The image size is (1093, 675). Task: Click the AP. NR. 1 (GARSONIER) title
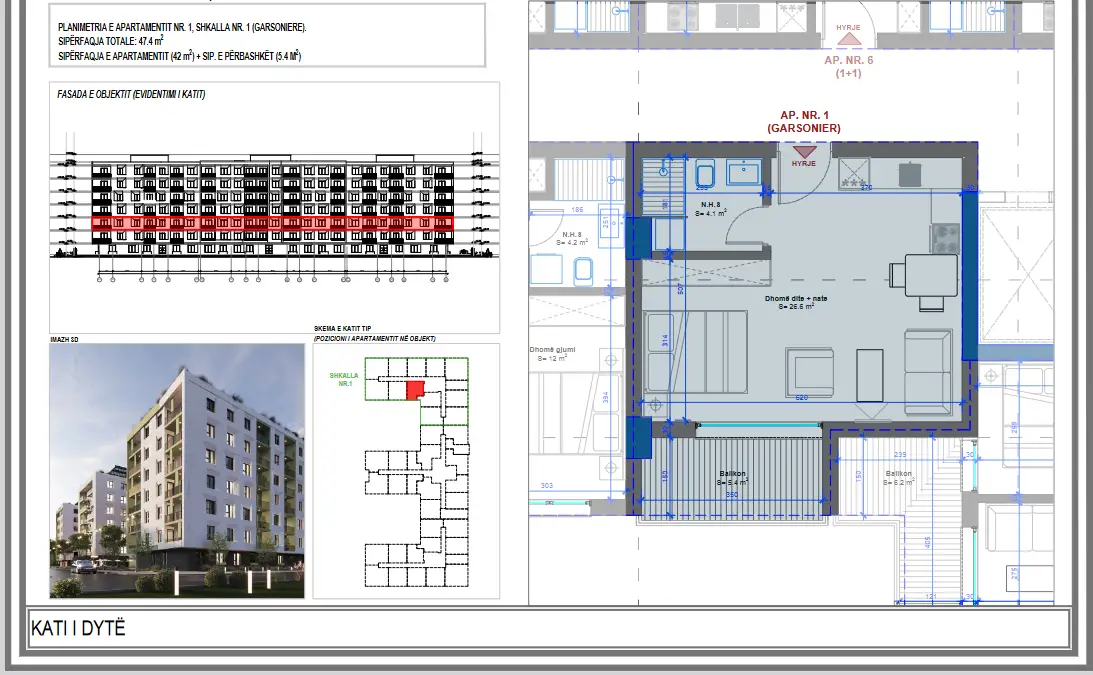click(803, 122)
